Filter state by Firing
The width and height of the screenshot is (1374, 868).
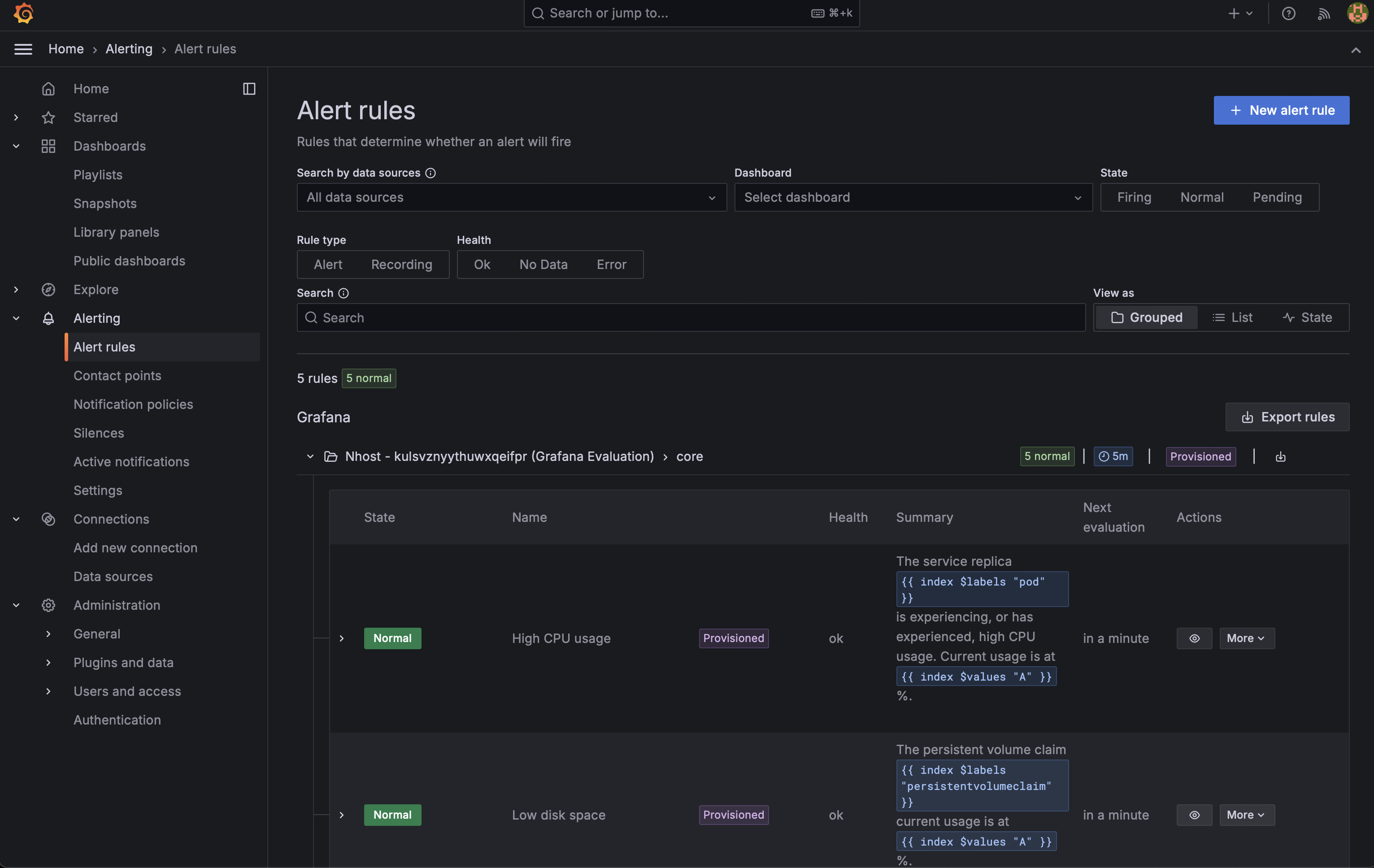click(1134, 197)
